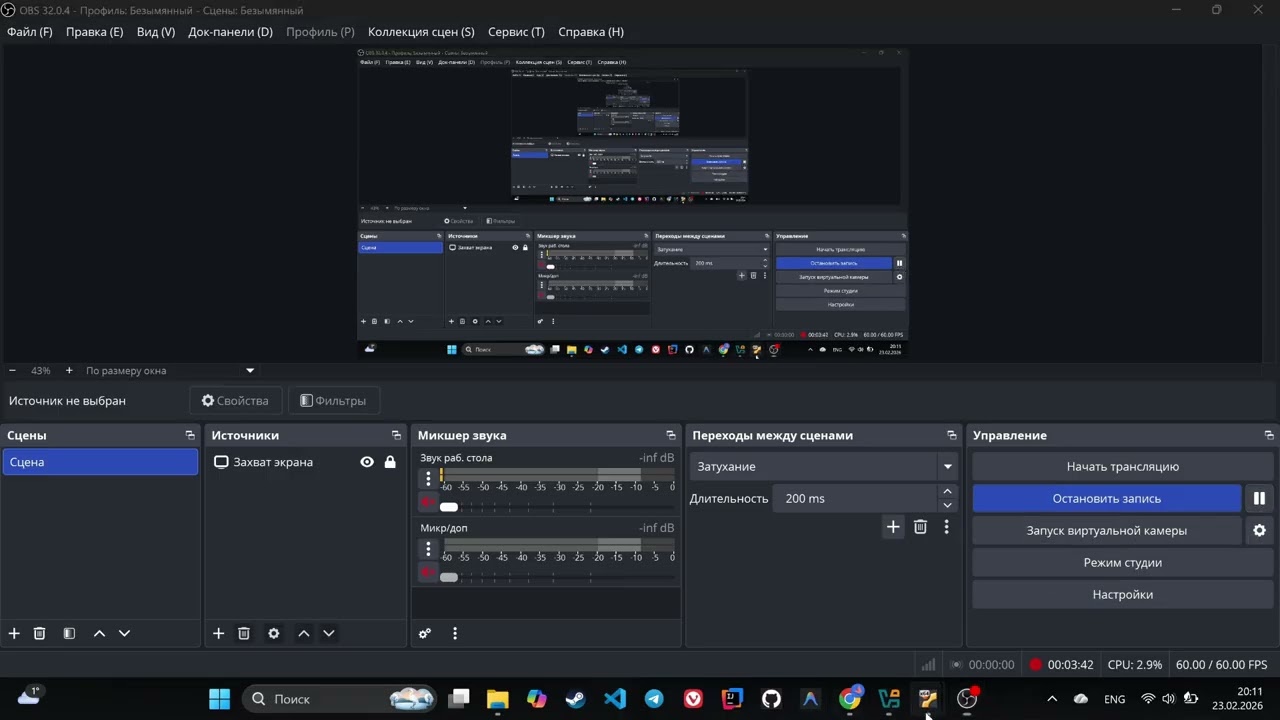1280x720 pixels.
Task: Open source properties gear in Источники panel
Action: pos(274,633)
